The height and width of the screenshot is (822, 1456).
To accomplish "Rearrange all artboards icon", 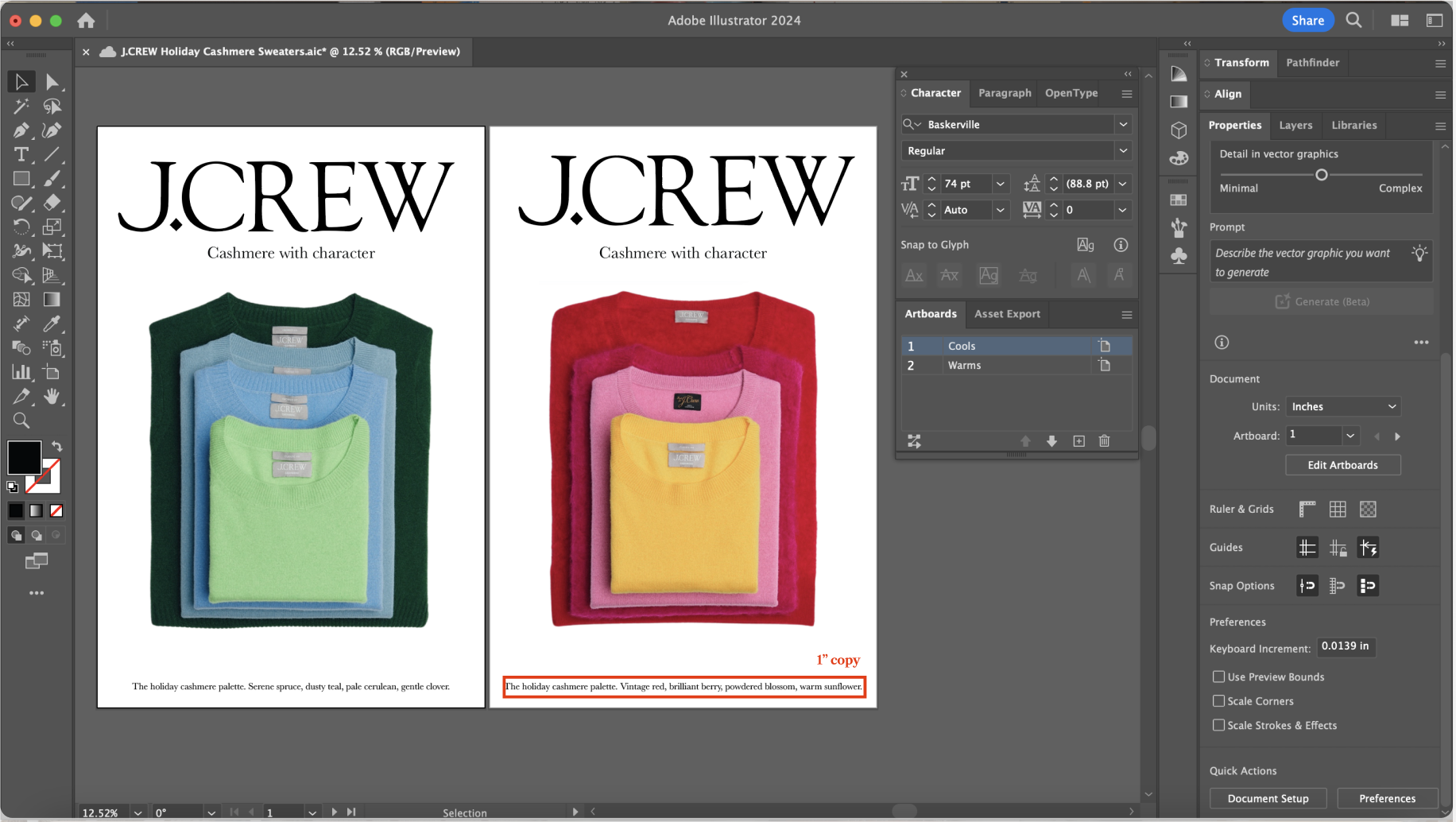I will point(915,441).
